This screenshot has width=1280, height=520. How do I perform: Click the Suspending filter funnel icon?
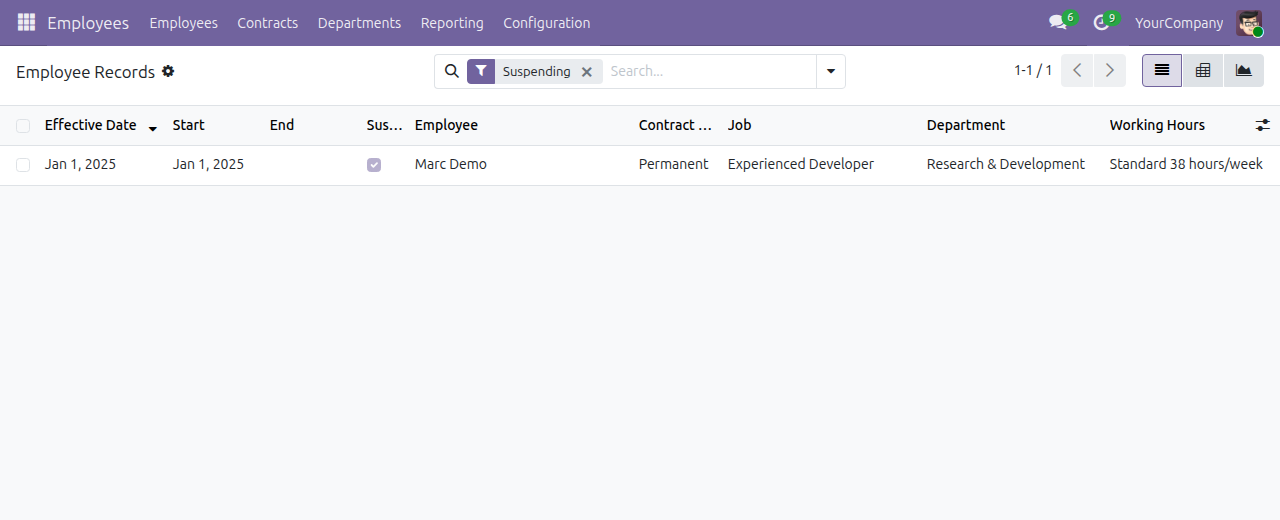point(481,71)
